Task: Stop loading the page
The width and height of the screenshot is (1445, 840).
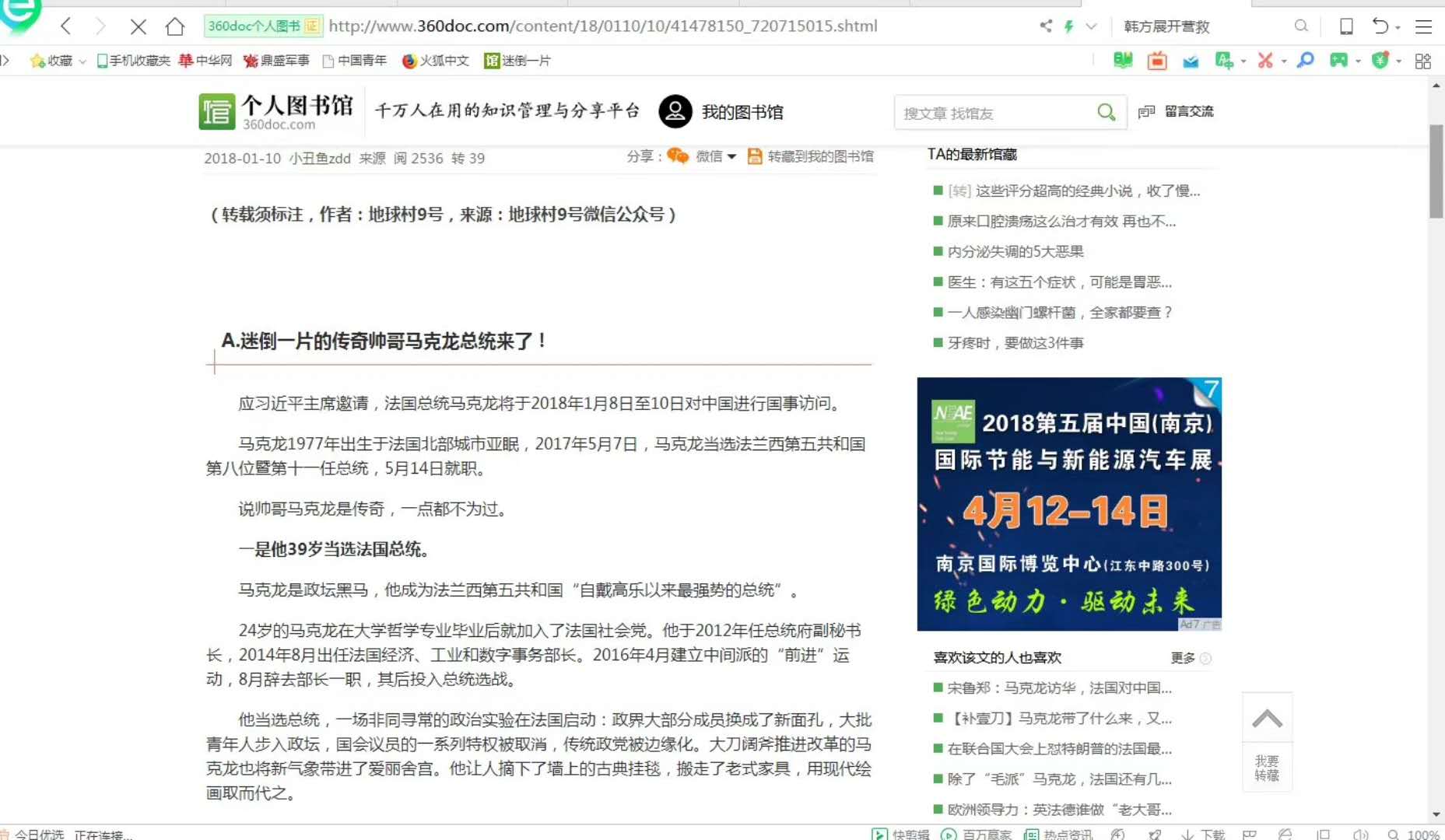Action: point(139,26)
